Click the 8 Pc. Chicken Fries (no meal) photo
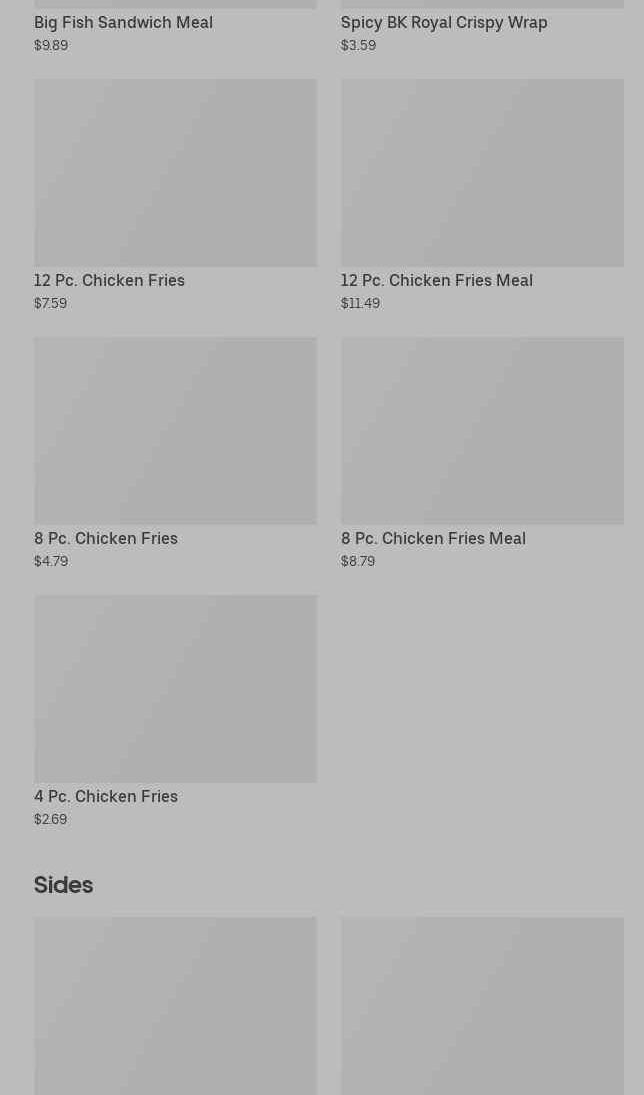 click(x=175, y=431)
